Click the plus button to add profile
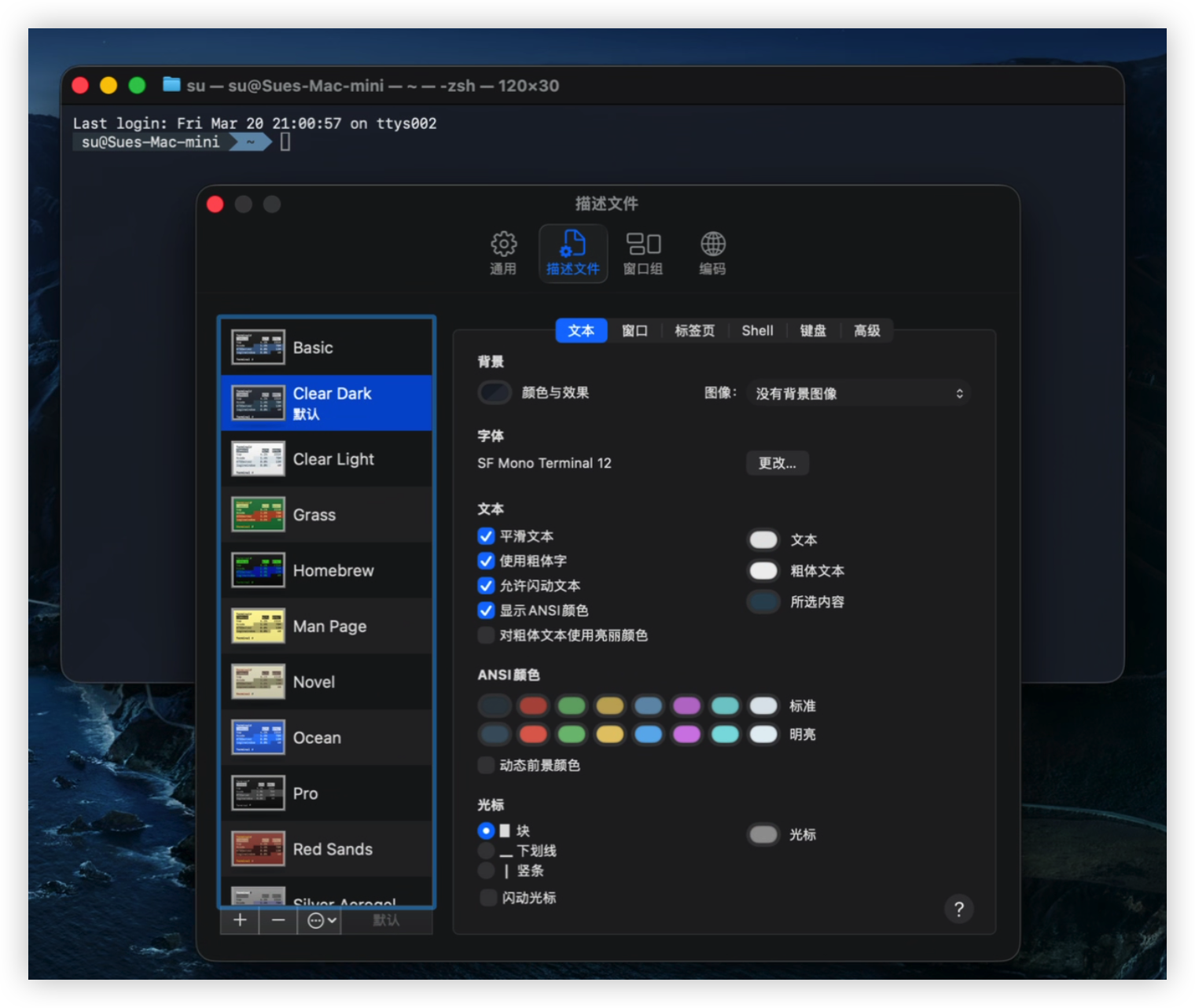The image size is (1195, 1008). pyautogui.click(x=240, y=921)
